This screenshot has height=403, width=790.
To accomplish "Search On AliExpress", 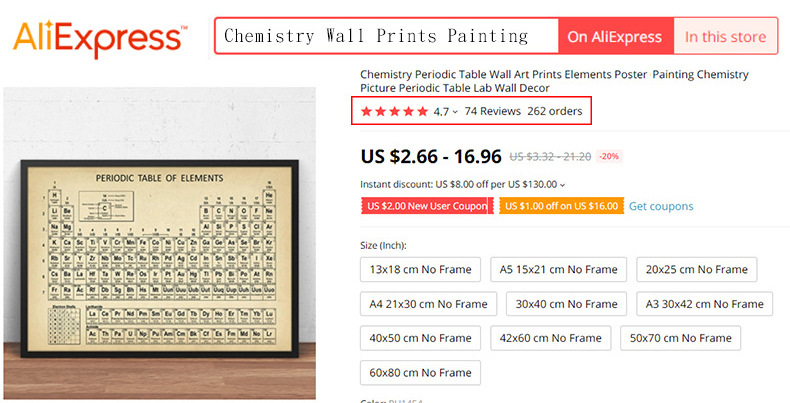I will click(614, 37).
